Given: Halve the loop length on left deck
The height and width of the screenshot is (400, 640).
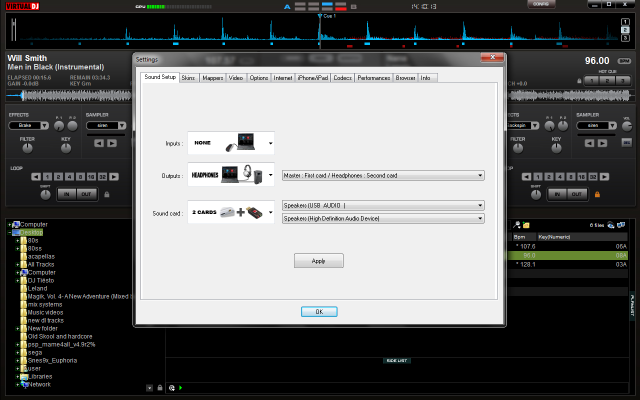Looking at the screenshot, I should click(x=36, y=177).
